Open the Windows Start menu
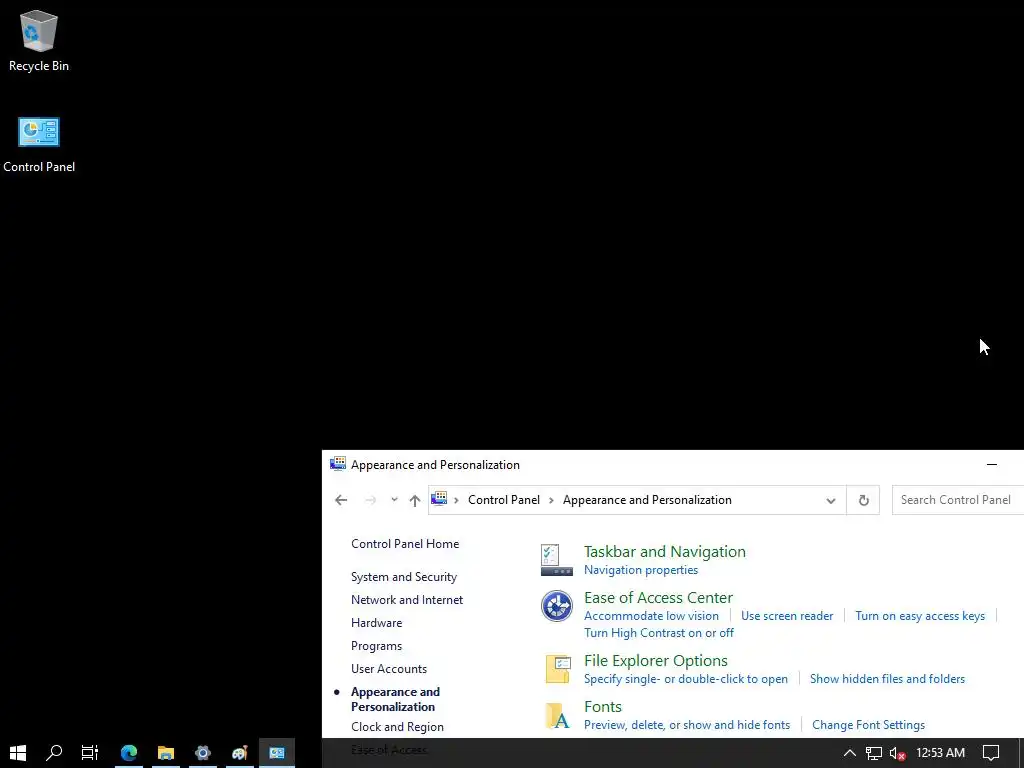The height and width of the screenshot is (768, 1024). [18, 753]
